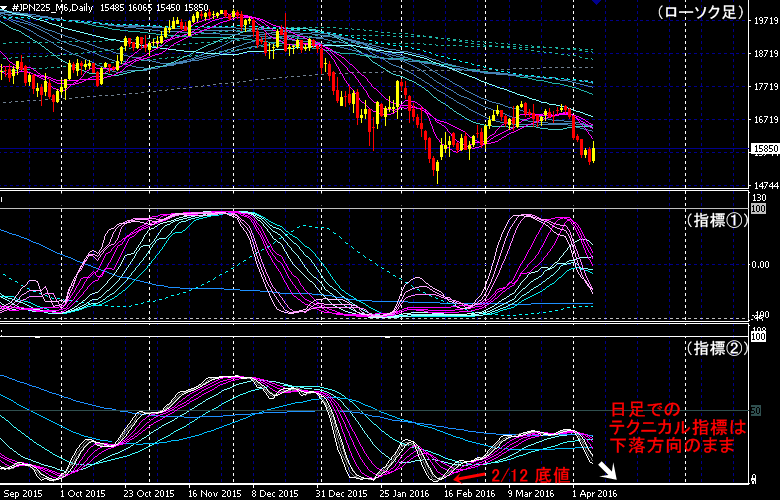Click the 25 Jan 2016 date label
The image size is (780, 500).
coord(405,494)
